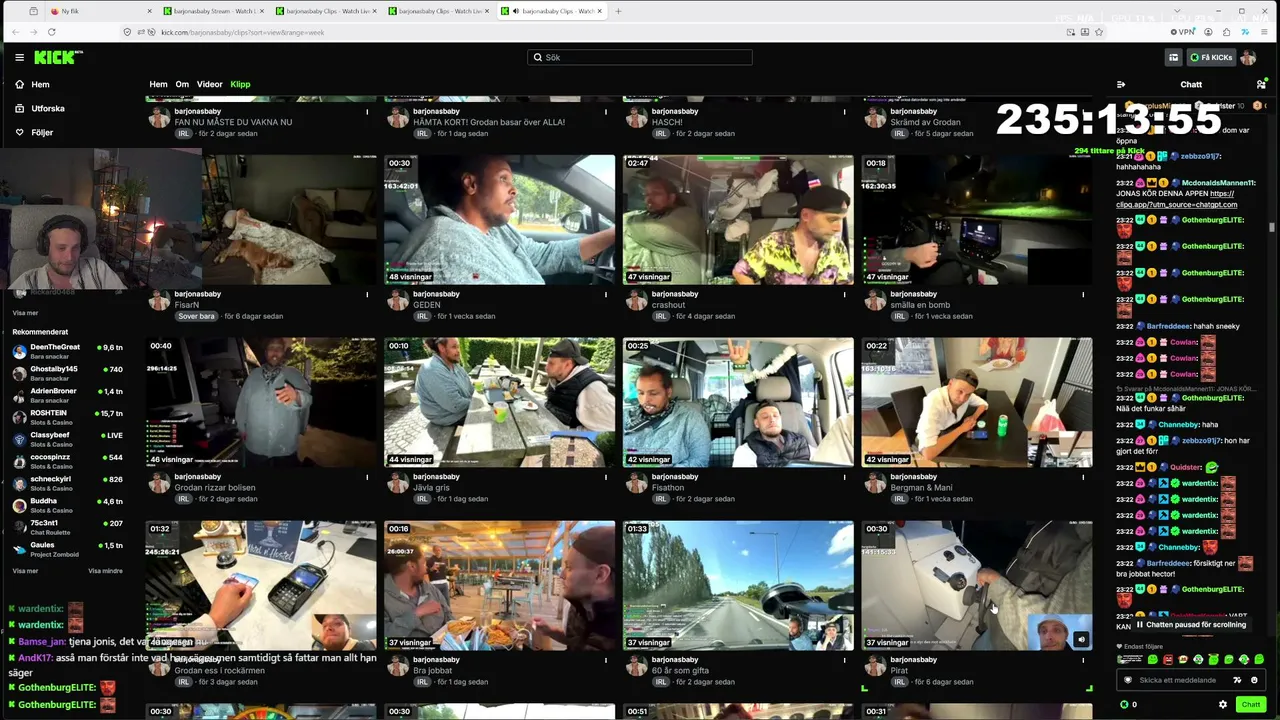Open Följer in the left sidebar
Screen dimensions: 1280x720
41,132
